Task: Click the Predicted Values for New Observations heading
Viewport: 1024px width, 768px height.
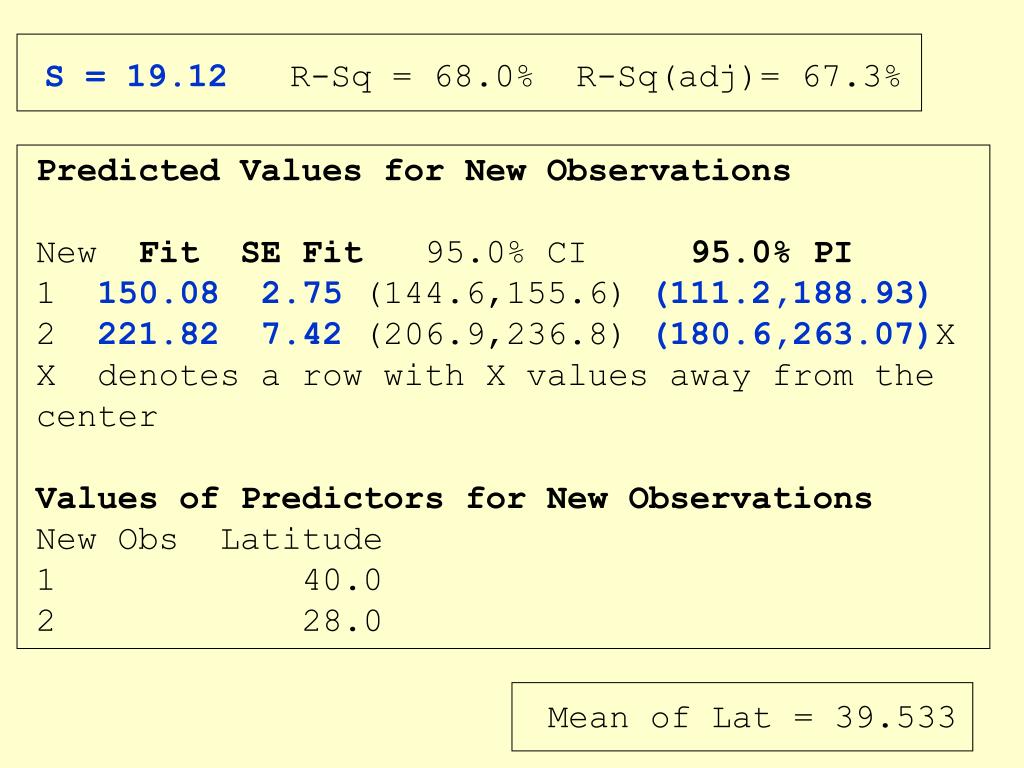Action: point(413,170)
